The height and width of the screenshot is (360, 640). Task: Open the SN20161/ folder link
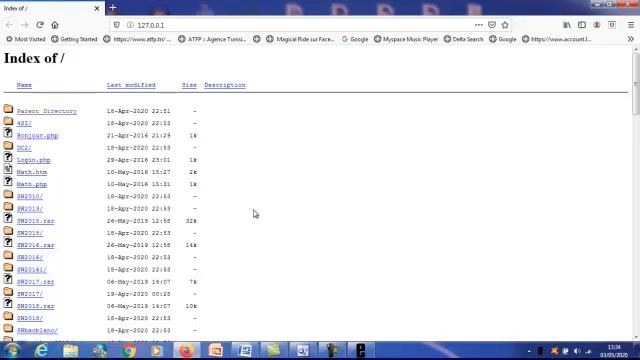(32, 270)
